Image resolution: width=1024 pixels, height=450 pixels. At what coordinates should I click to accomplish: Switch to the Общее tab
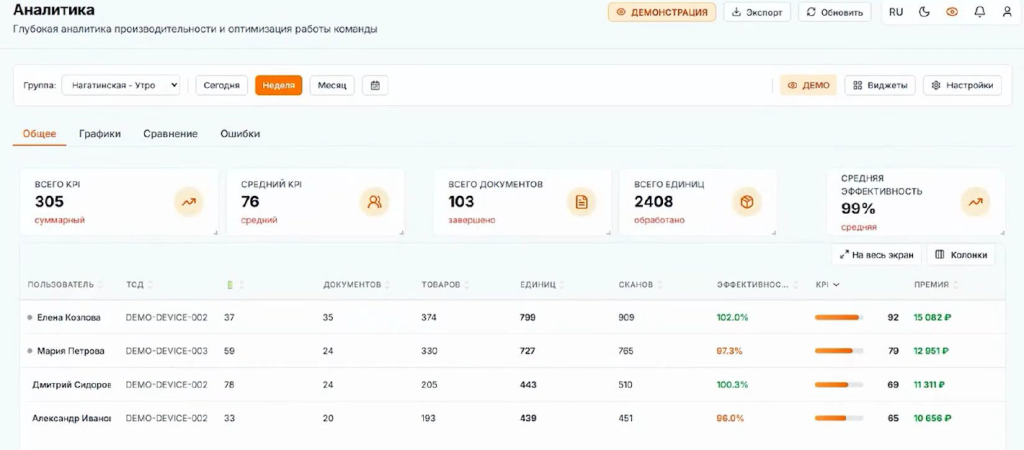click(40, 133)
